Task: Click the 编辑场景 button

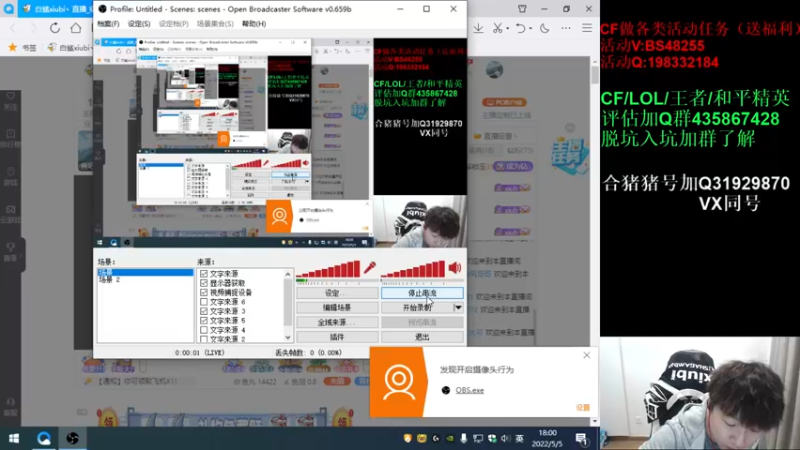Action: point(337,308)
